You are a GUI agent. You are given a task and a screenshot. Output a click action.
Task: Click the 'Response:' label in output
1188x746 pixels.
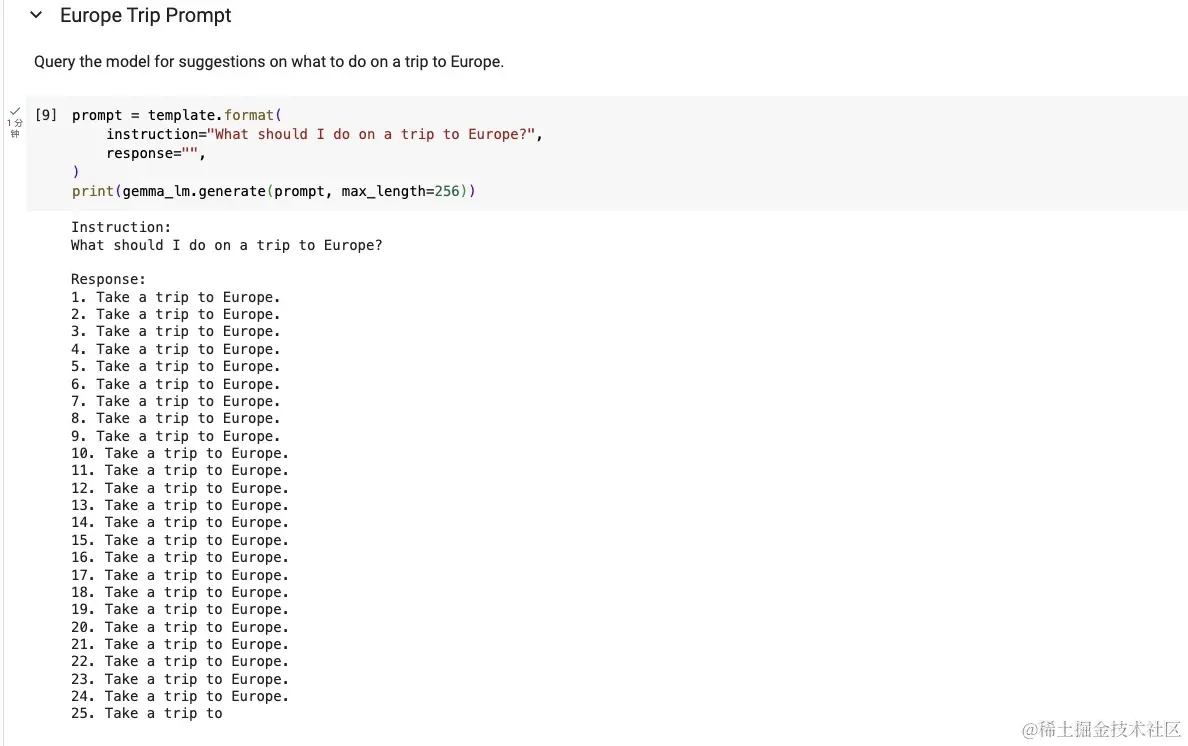click(x=108, y=280)
